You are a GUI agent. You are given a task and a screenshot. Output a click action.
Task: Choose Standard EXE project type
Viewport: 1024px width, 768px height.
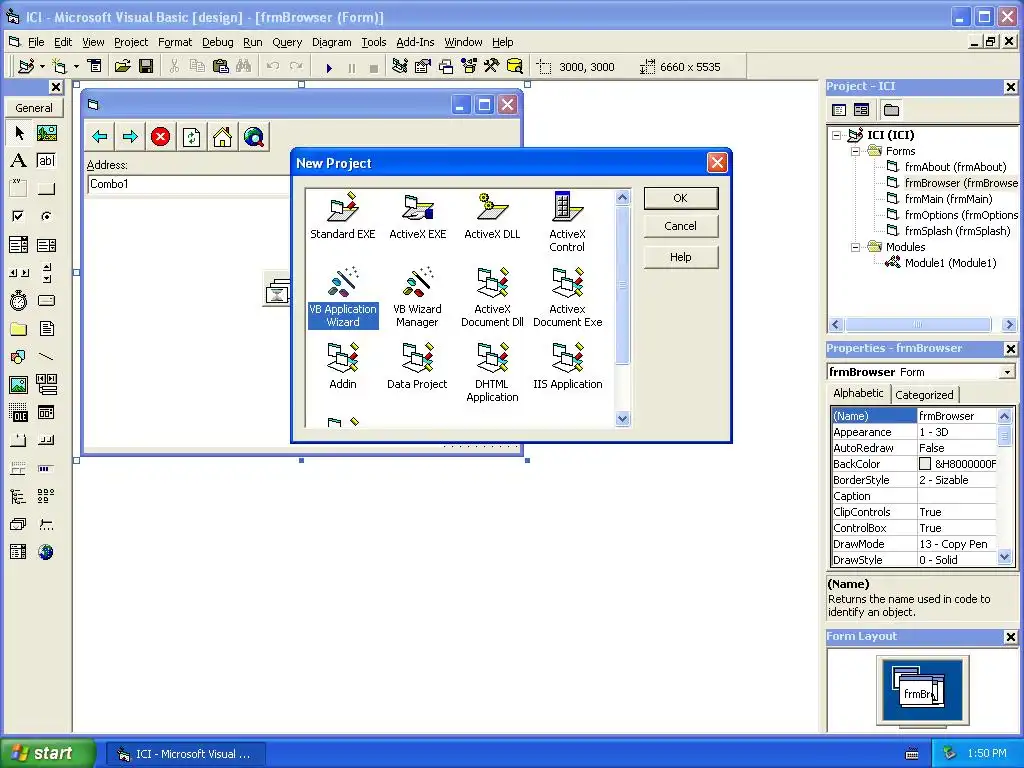pyautogui.click(x=343, y=216)
